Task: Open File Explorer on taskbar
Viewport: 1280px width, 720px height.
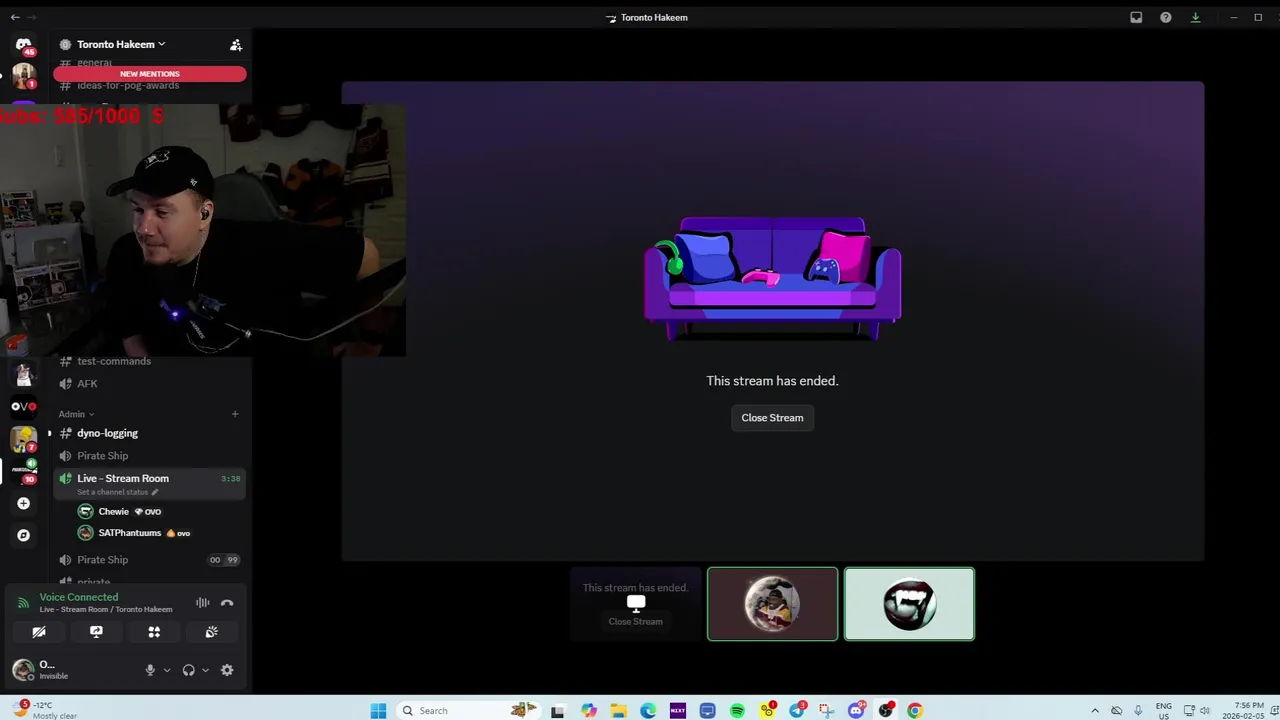Action: pos(618,711)
